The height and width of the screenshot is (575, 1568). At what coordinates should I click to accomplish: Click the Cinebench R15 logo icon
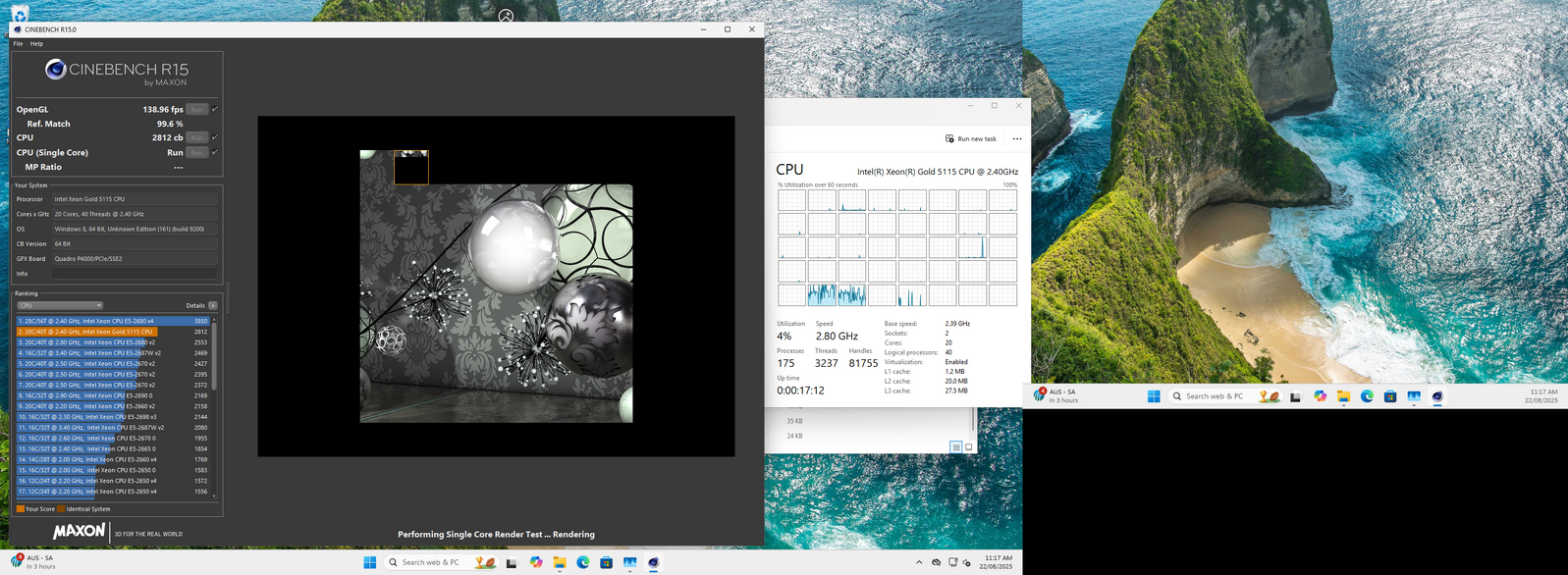pyautogui.click(x=56, y=69)
